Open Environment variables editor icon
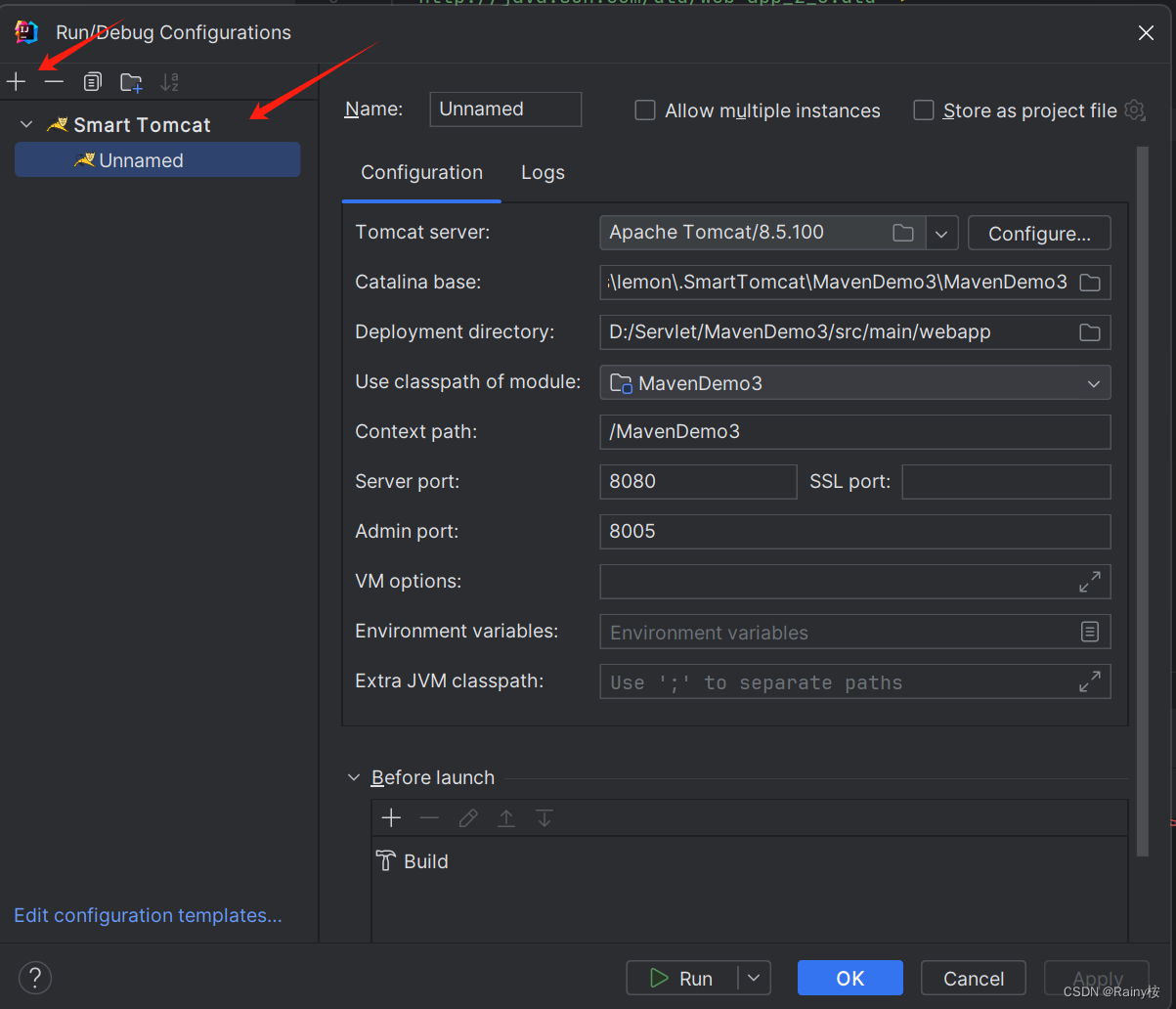 1090,632
